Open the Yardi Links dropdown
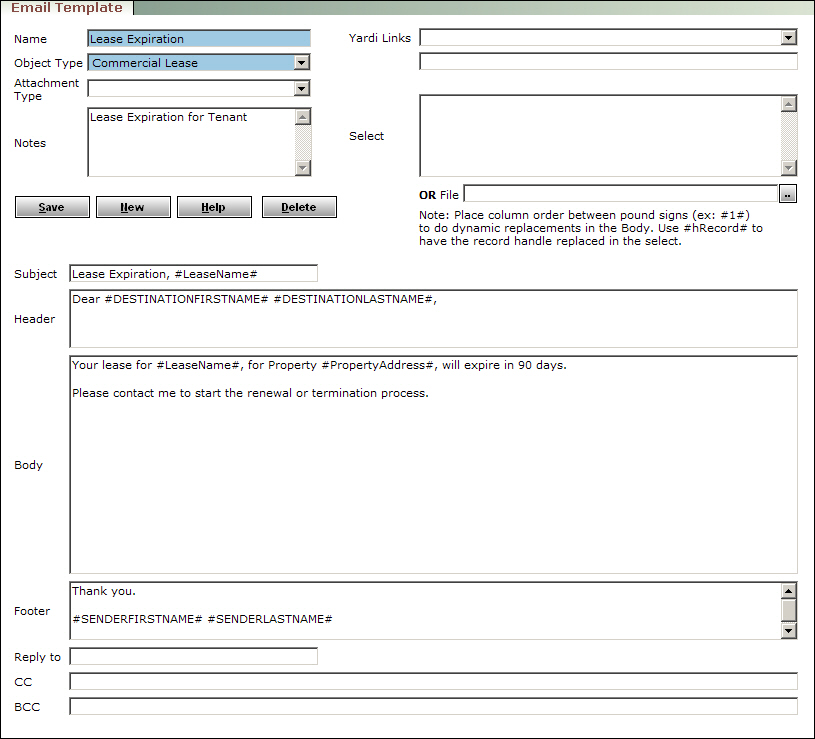This screenshot has width=815, height=739. click(789, 37)
